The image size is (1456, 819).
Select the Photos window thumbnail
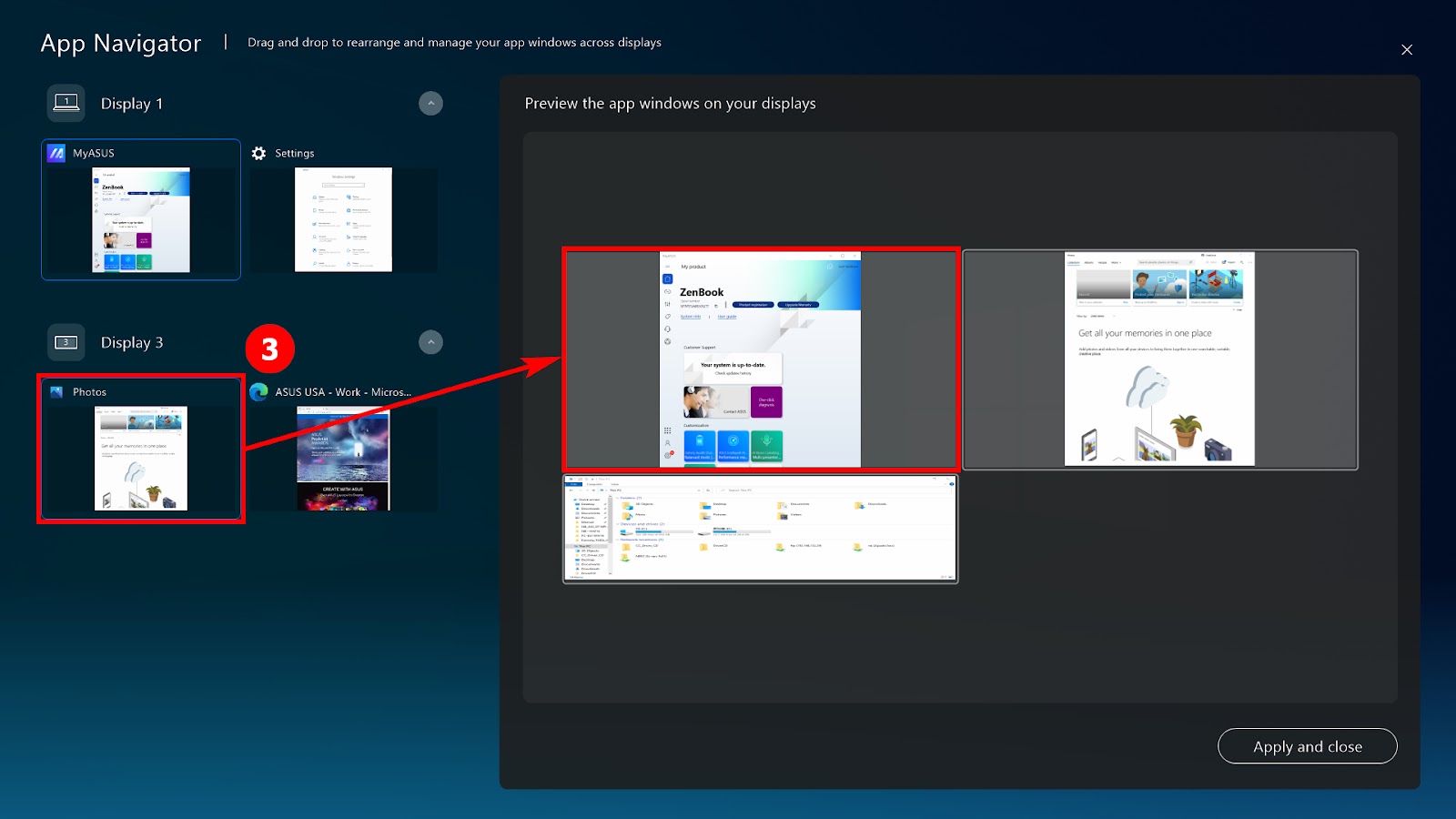click(x=141, y=450)
